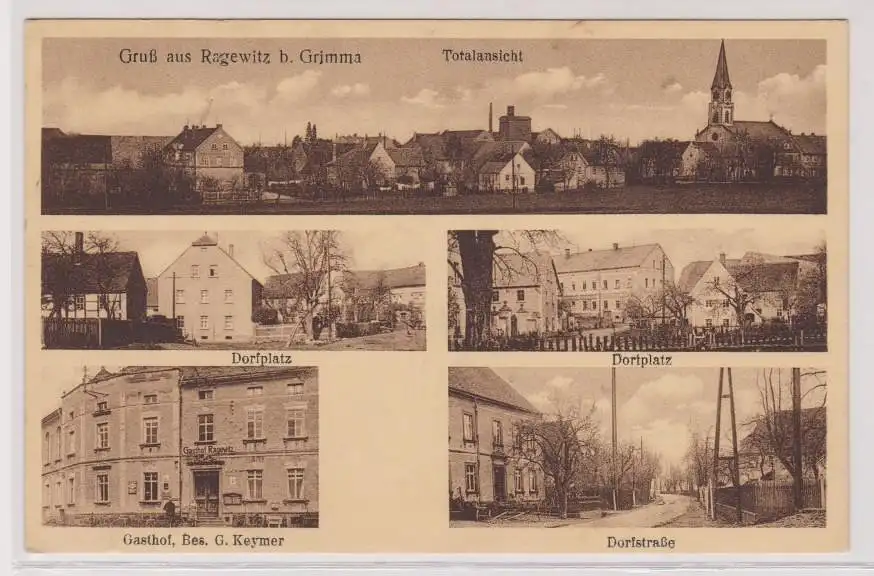The height and width of the screenshot is (576, 874).
Task: Select the Dorfplatz photo with the half-timbered house
Action: click(234, 291)
